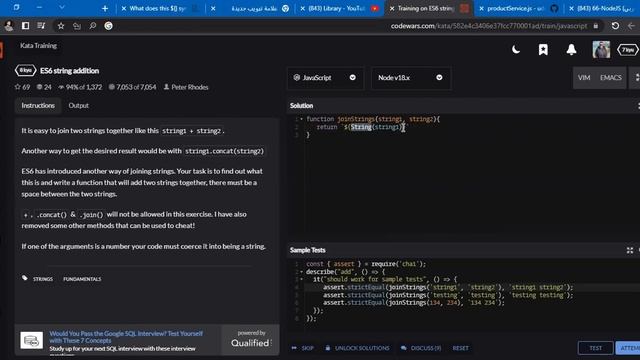
Task: Bookmark this page with the star icon
Action: (61, 26)
